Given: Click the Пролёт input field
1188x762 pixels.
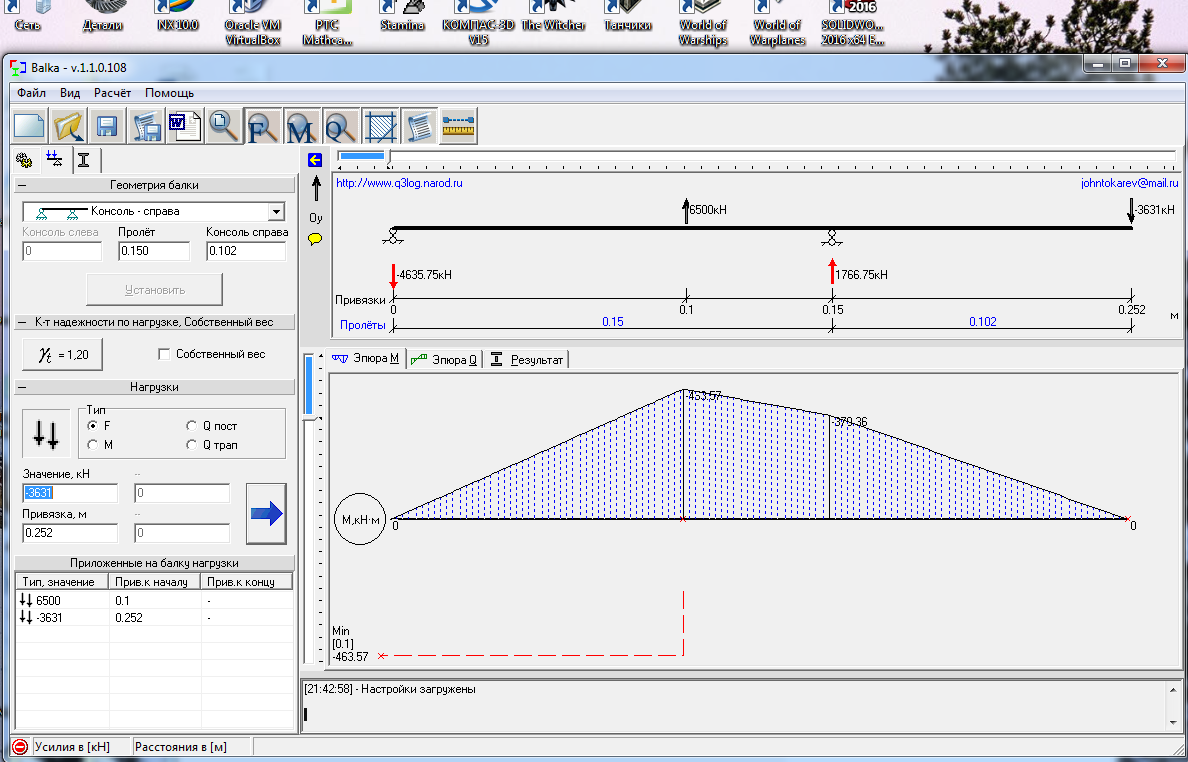Looking at the screenshot, I should point(154,251).
